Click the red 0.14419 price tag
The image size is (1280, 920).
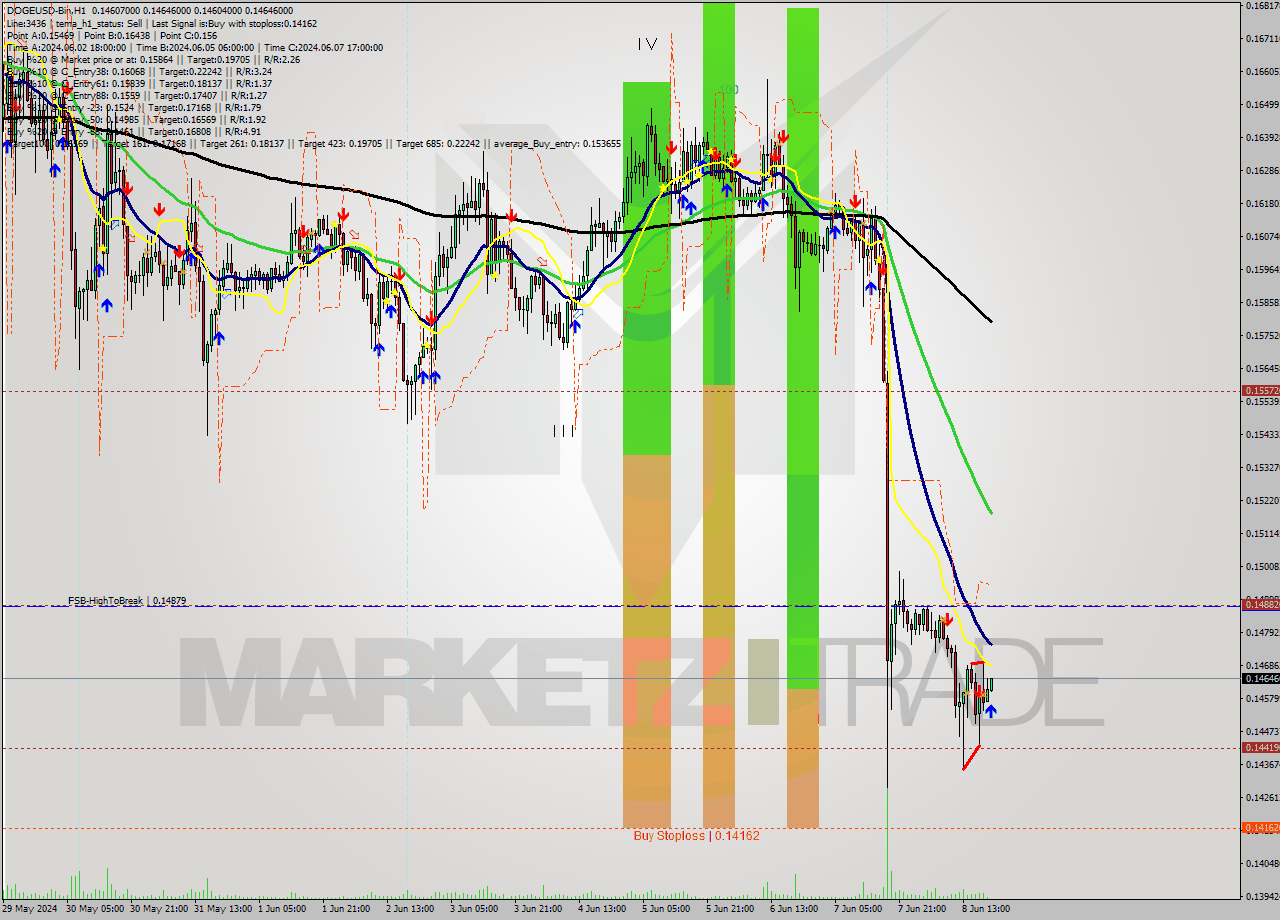[x=1260, y=748]
